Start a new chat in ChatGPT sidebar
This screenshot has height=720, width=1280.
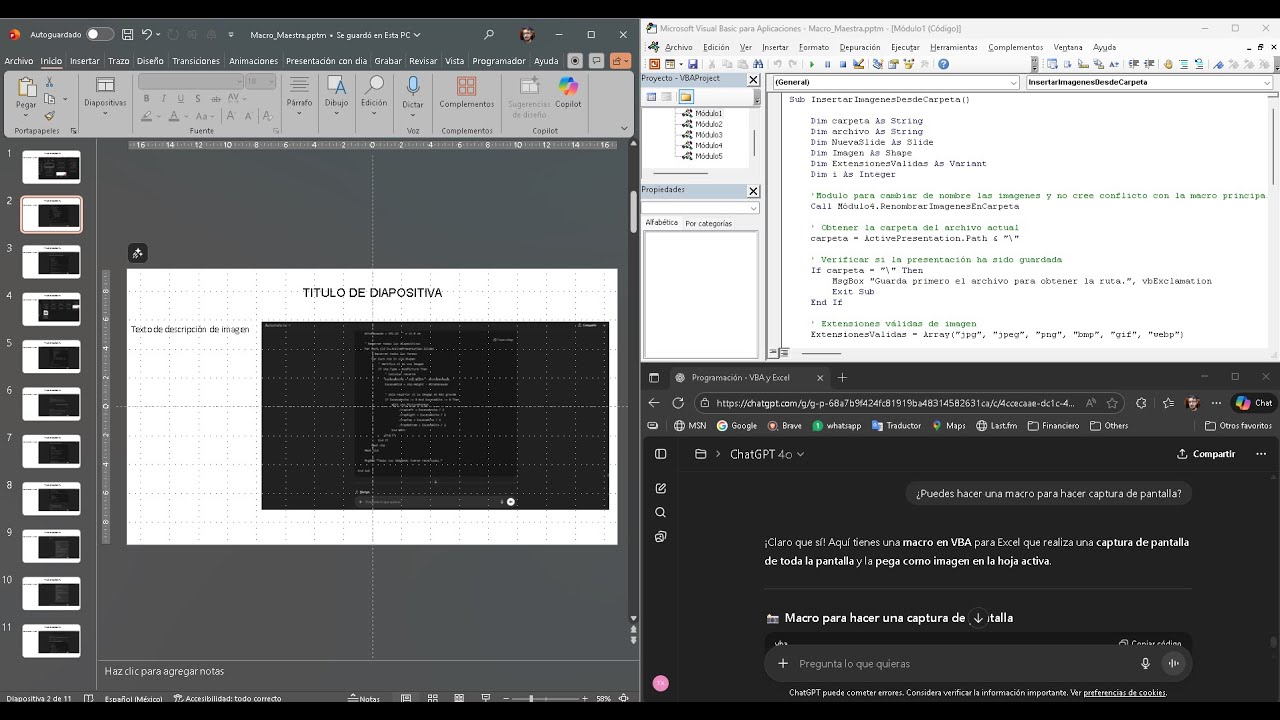point(660,488)
